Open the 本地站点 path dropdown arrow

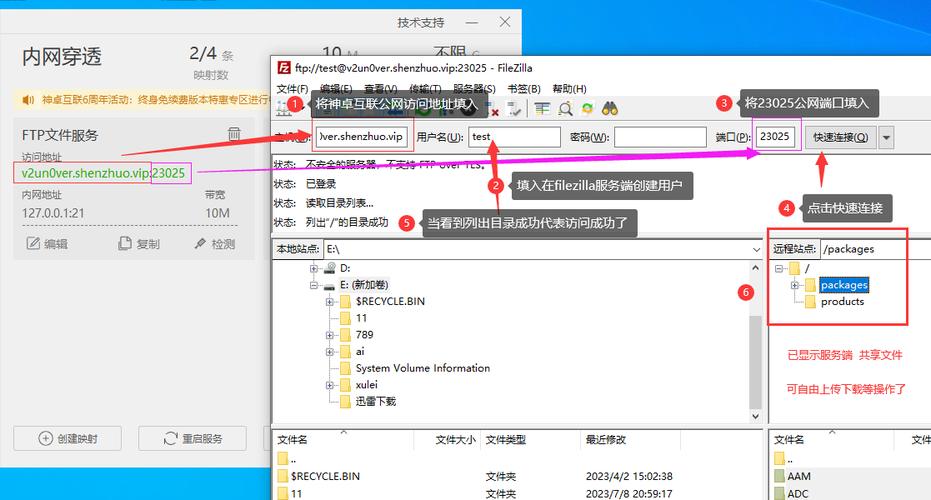pos(756,249)
